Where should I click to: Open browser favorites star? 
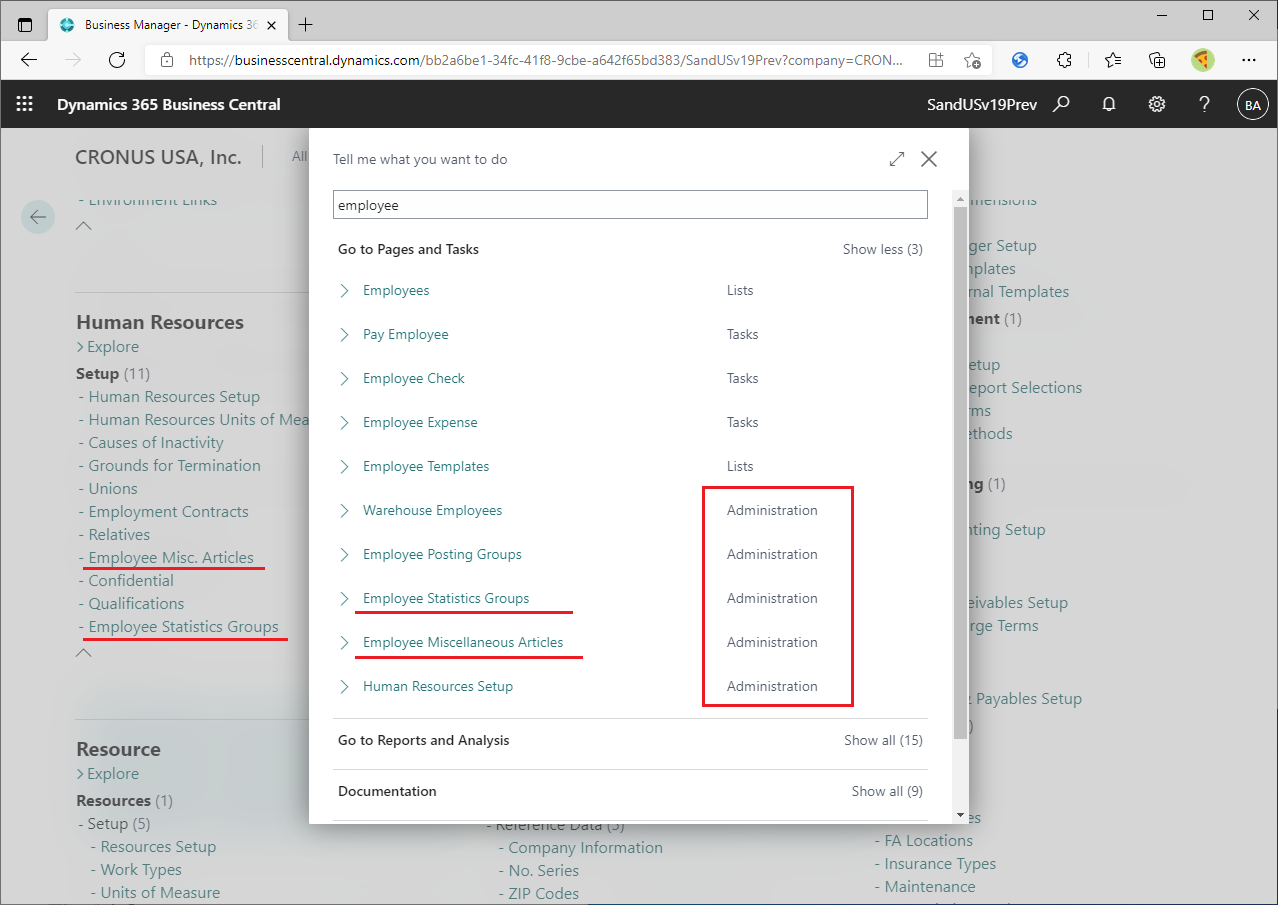tap(1113, 60)
